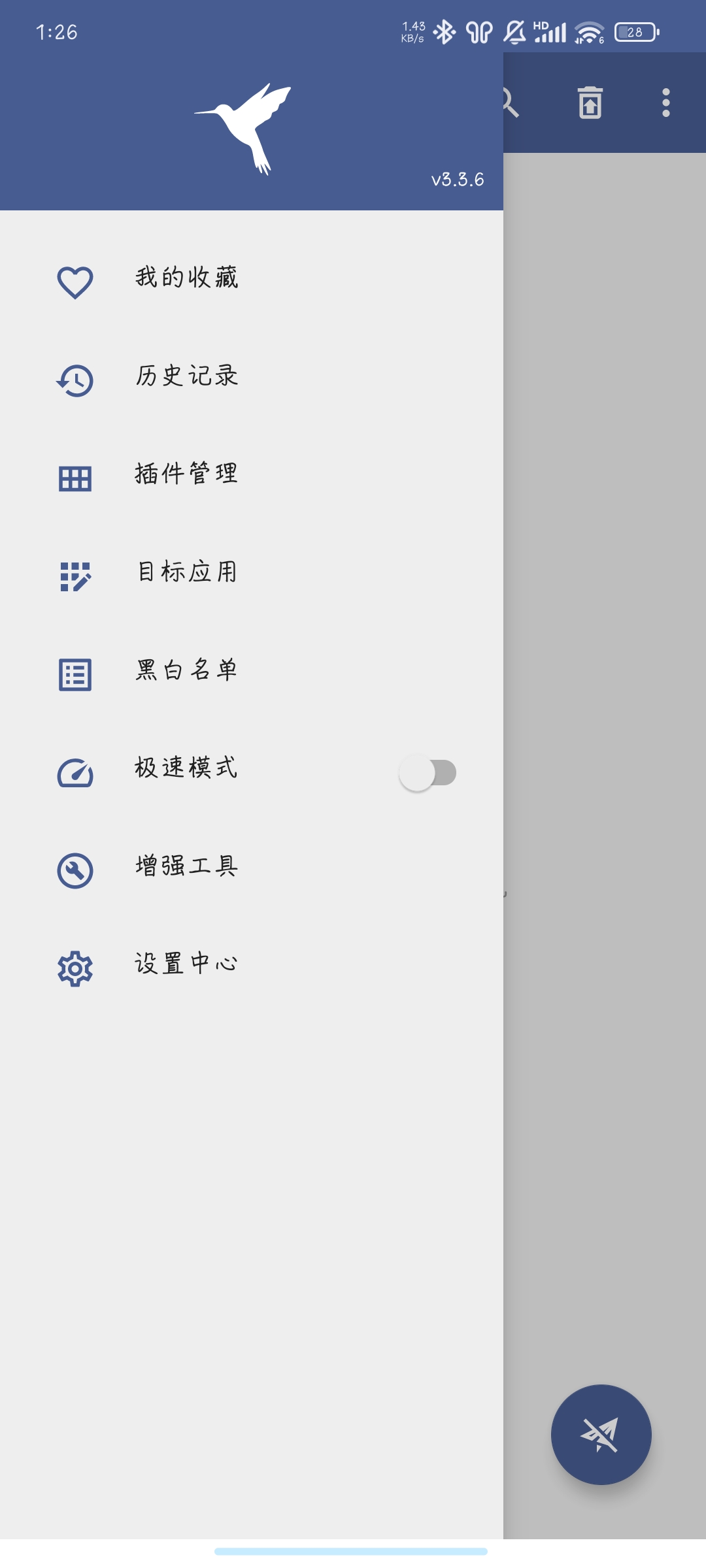This screenshot has height=1568, width=706.
Task: Click the history clock icon
Action: (75, 381)
